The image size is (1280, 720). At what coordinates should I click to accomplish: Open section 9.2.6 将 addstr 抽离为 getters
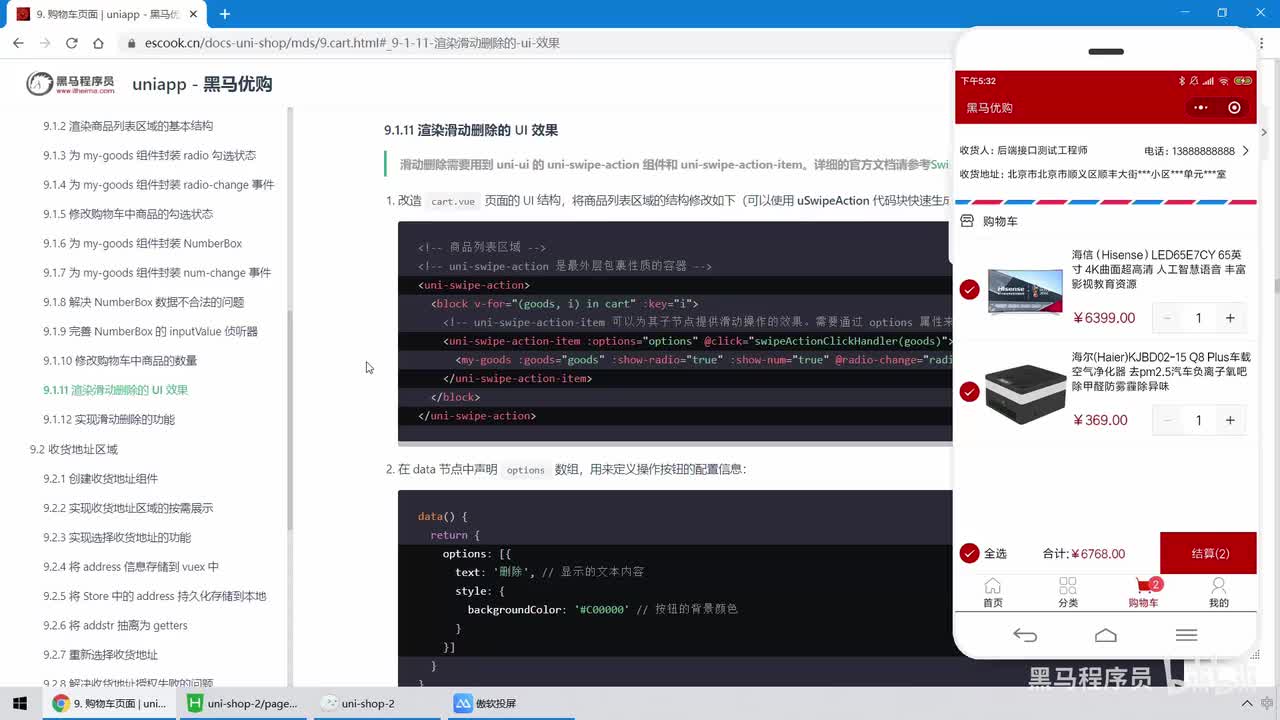pos(115,625)
